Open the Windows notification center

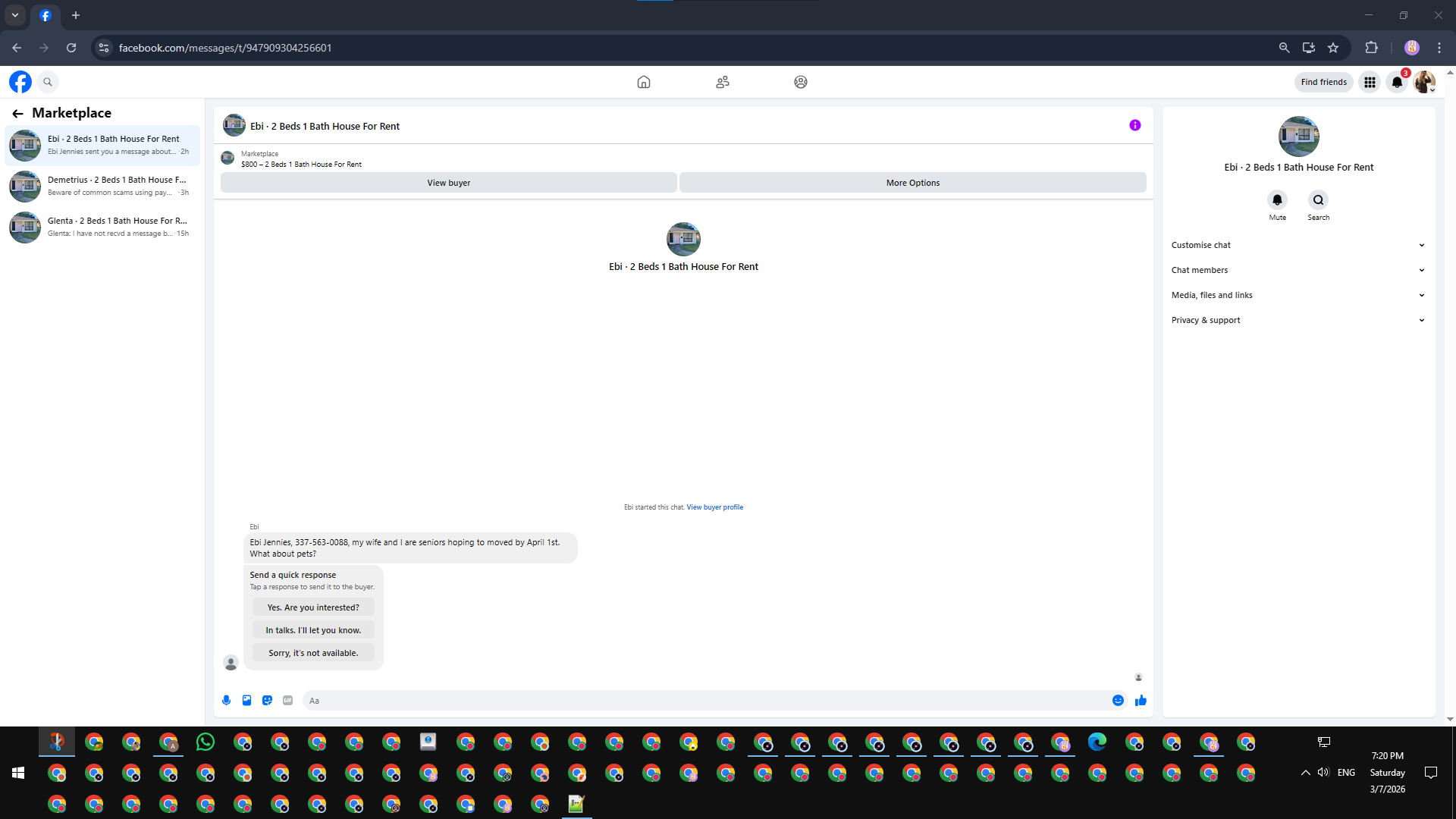1431,773
